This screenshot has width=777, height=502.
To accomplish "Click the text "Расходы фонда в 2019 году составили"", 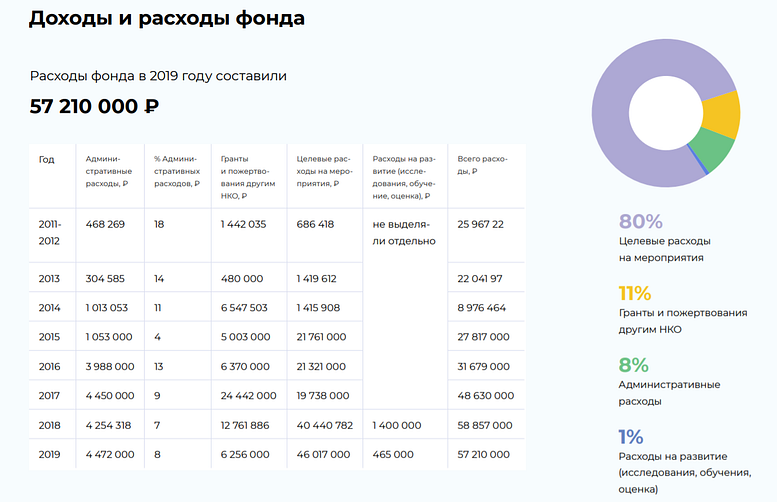I will 158,76.
